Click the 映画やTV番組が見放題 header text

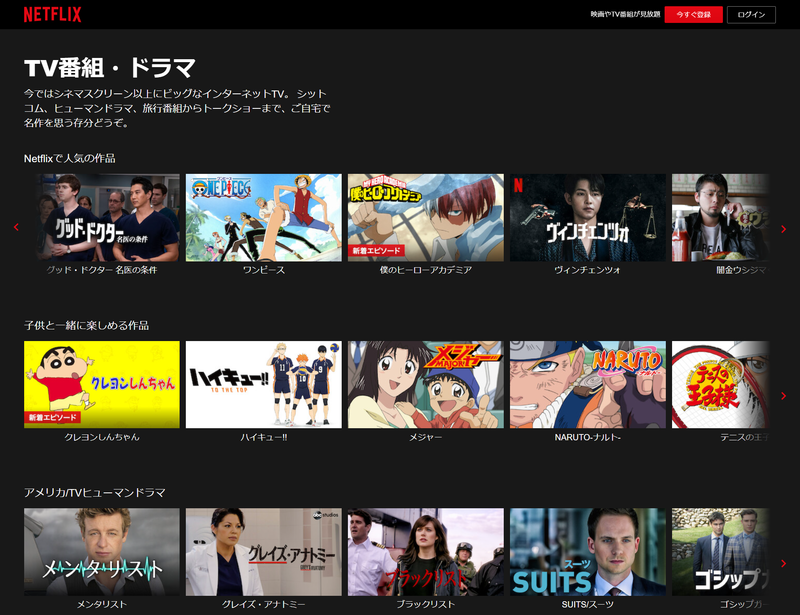pos(626,14)
